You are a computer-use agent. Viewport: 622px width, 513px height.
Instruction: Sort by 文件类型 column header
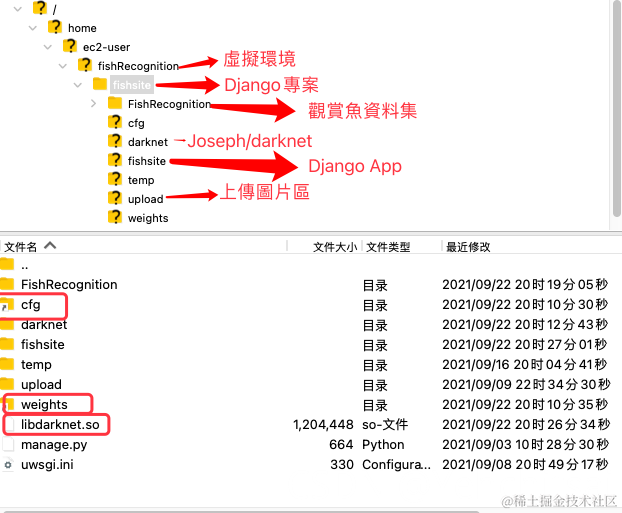388,247
